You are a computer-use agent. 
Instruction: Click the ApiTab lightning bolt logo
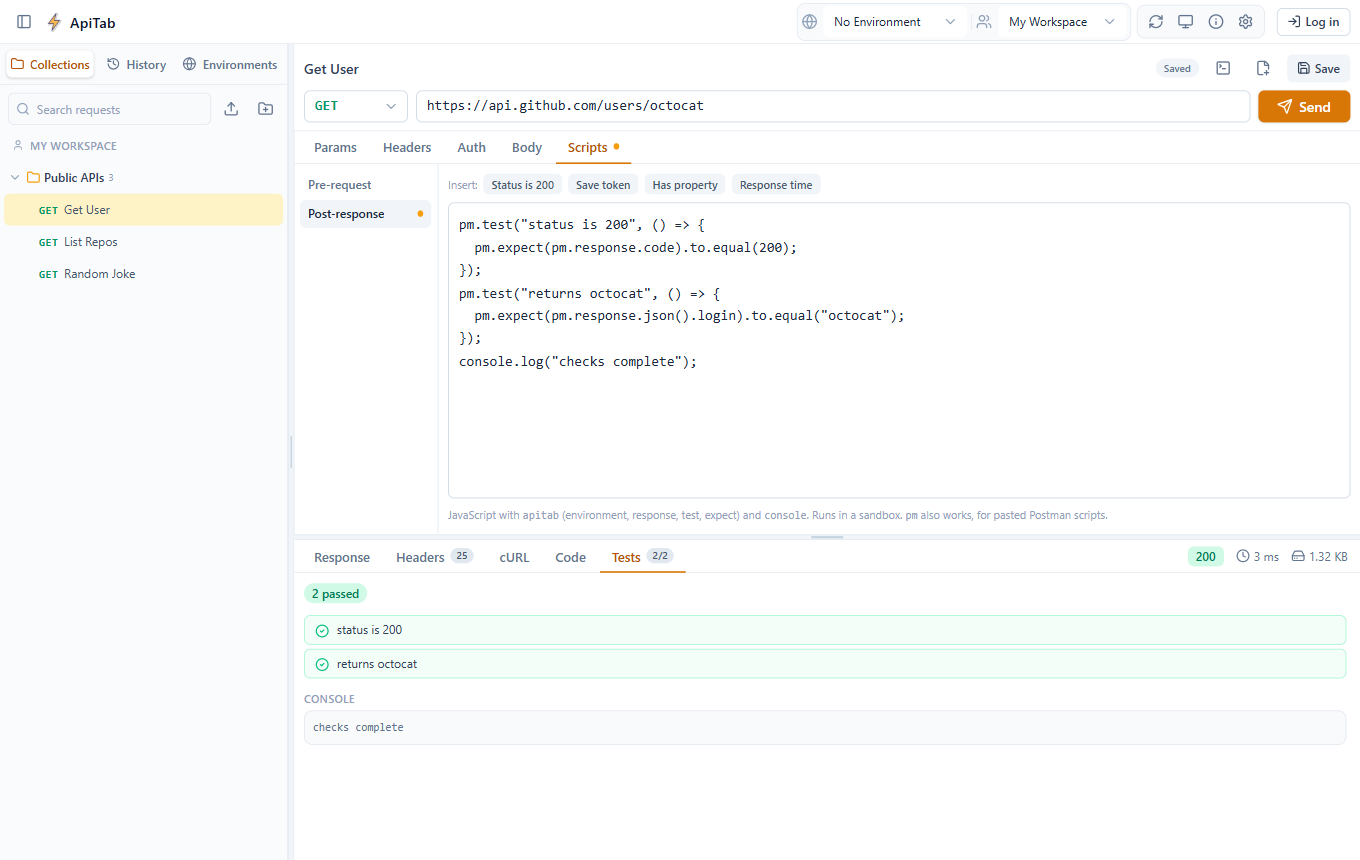tap(54, 22)
